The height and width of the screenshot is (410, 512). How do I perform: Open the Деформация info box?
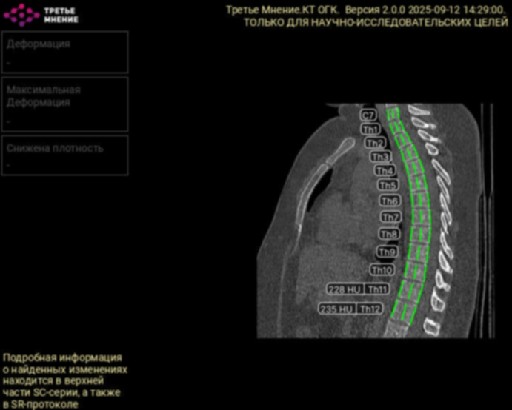pos(65,52)
